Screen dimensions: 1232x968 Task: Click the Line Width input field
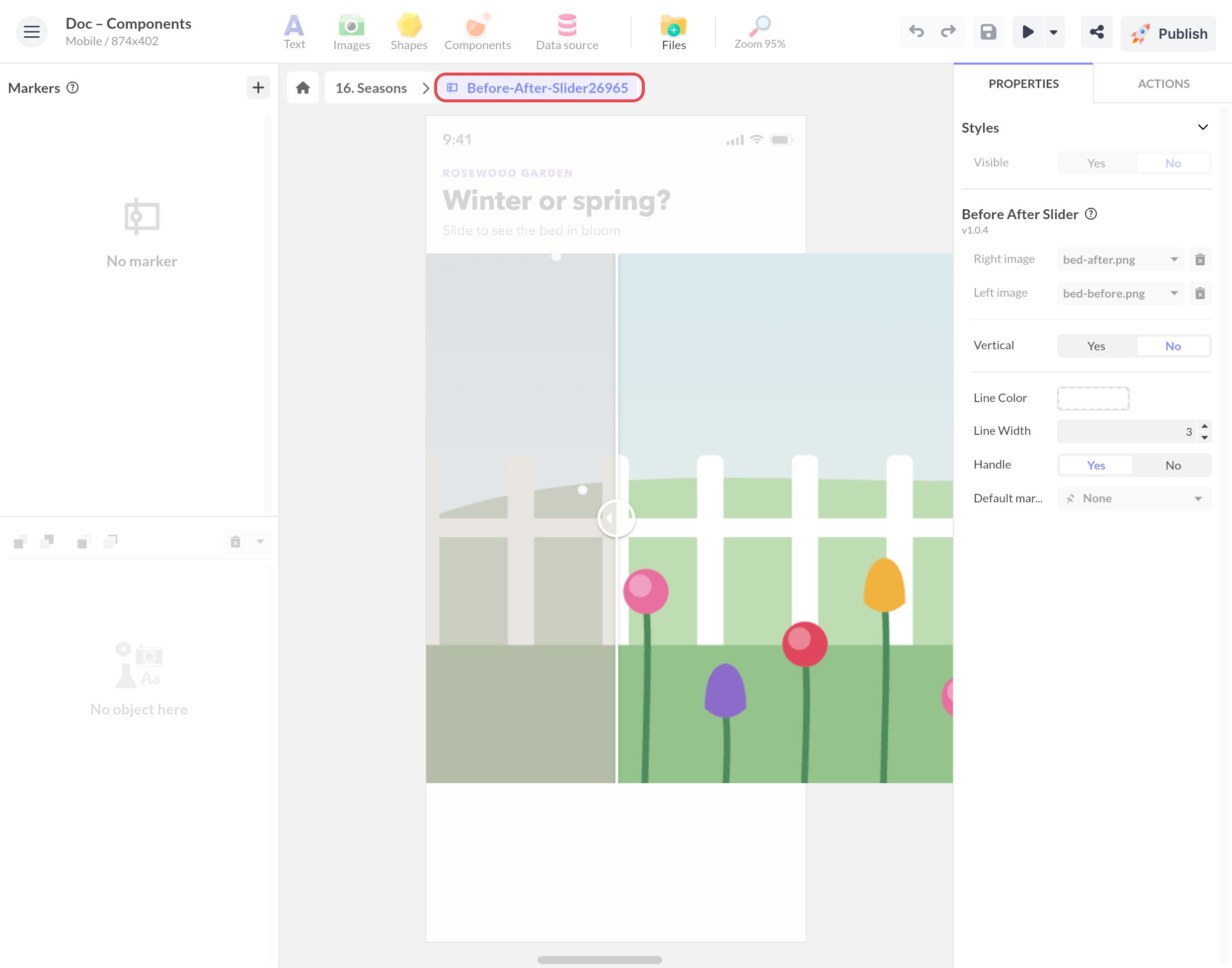pyautogui.click(x=1126, y=431)
